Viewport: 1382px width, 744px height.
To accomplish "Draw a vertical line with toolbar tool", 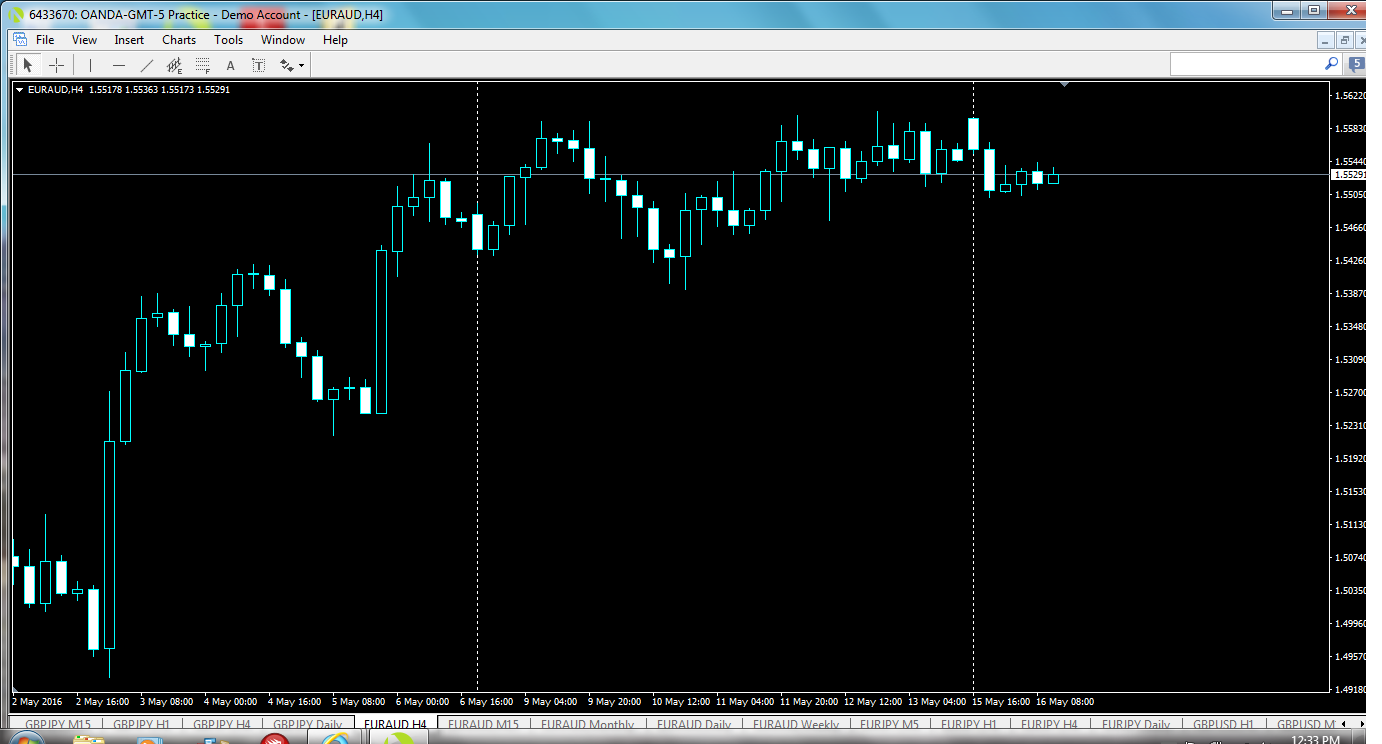I will click(90, 66).
